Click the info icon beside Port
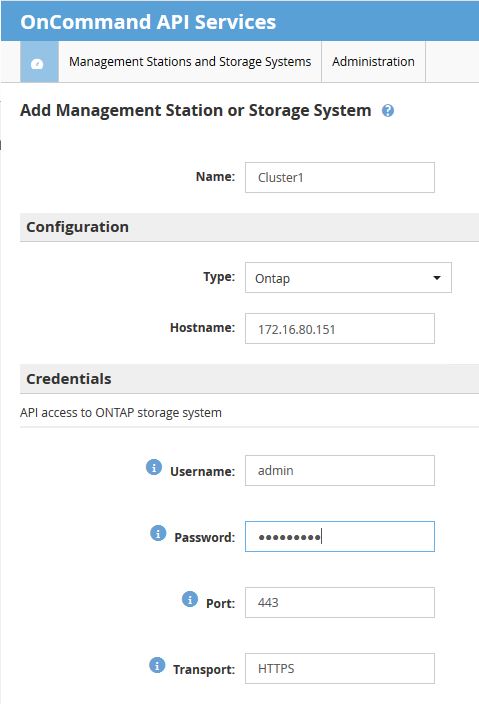This screenshot has height=704, width=479. (x=190, y=599)
